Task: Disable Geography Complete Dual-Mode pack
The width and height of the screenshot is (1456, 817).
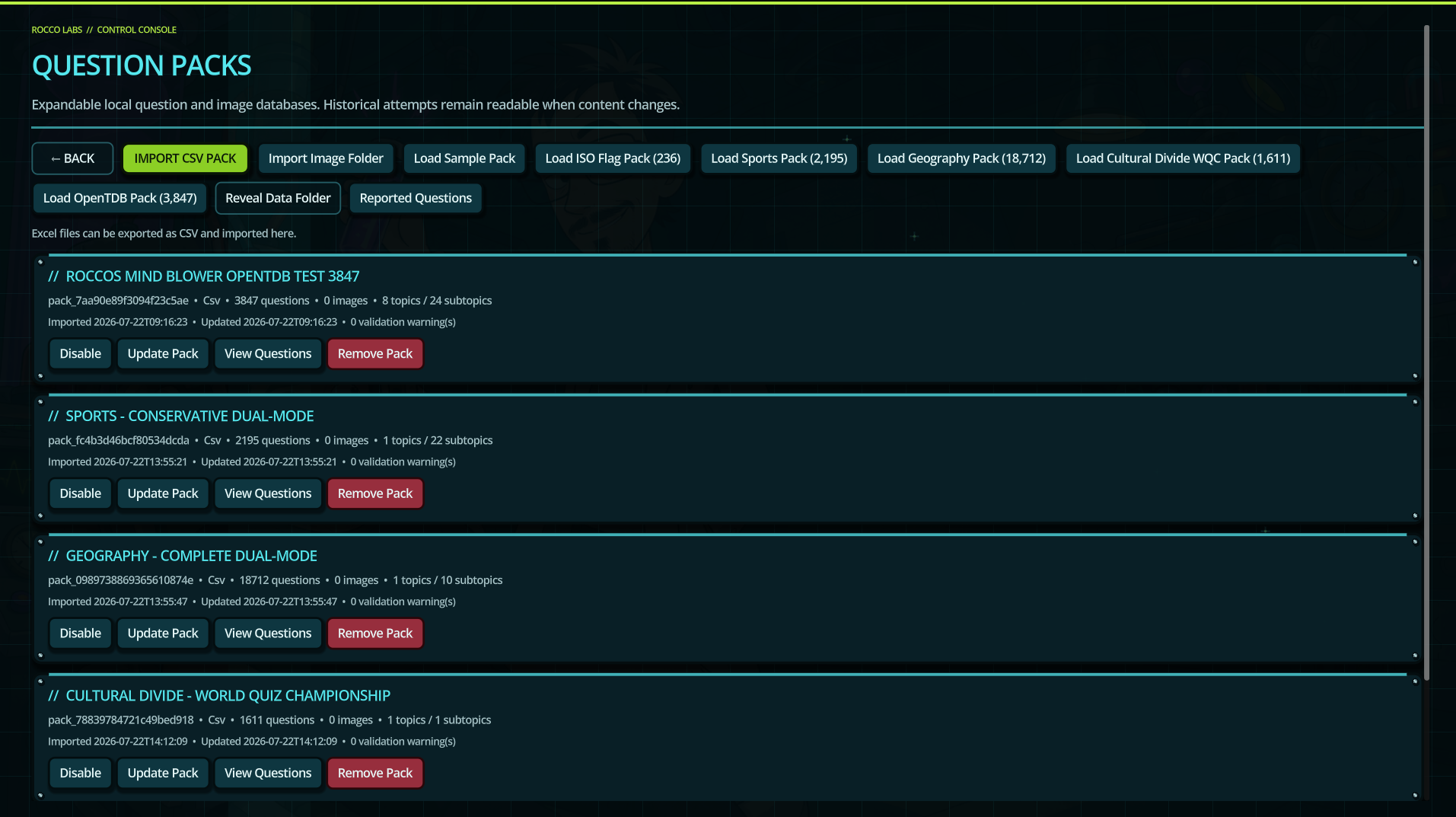Action: [x=81, y=633]
